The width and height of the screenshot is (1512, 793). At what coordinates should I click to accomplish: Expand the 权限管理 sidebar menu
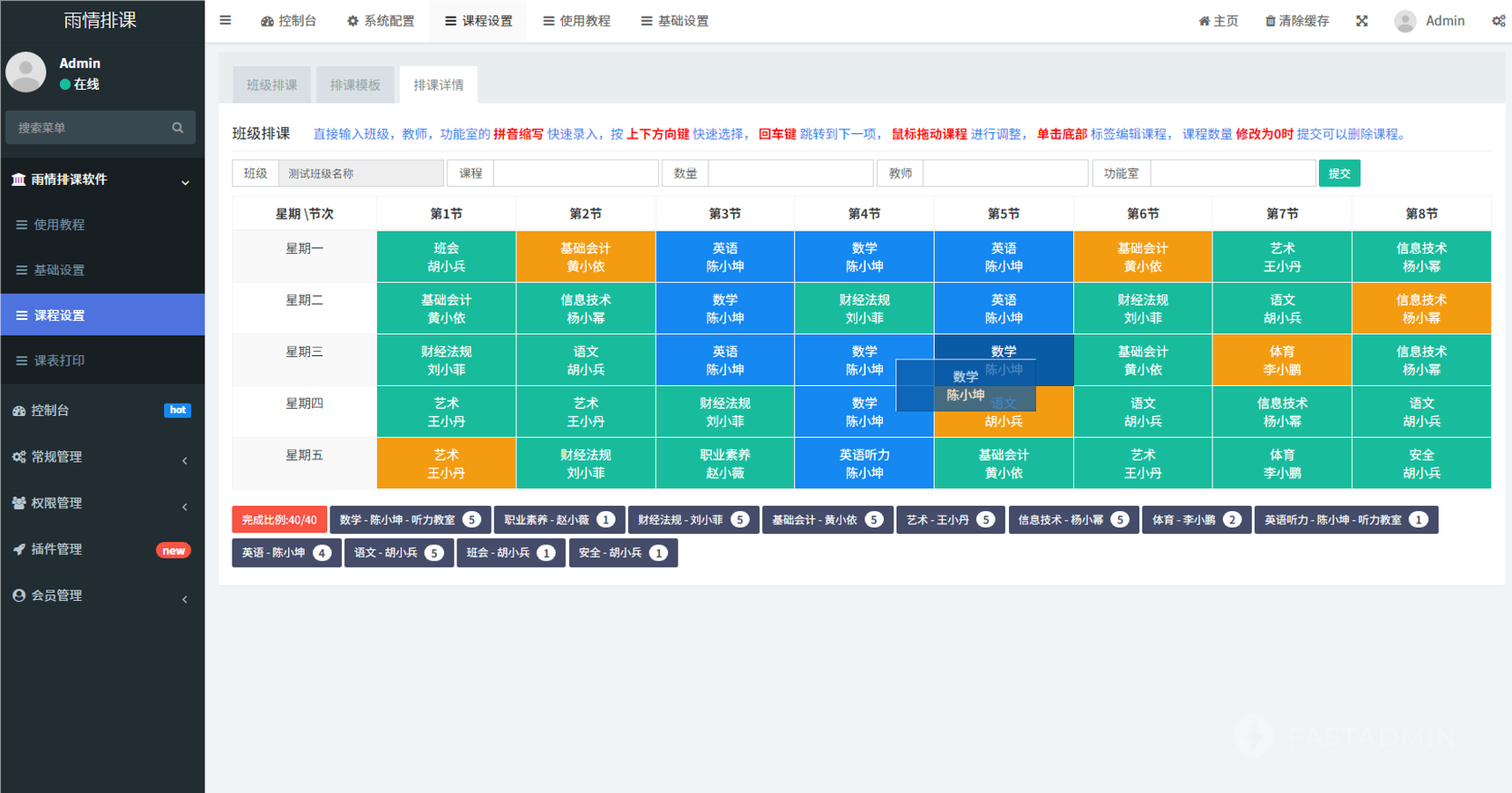(x=185, y=506)
